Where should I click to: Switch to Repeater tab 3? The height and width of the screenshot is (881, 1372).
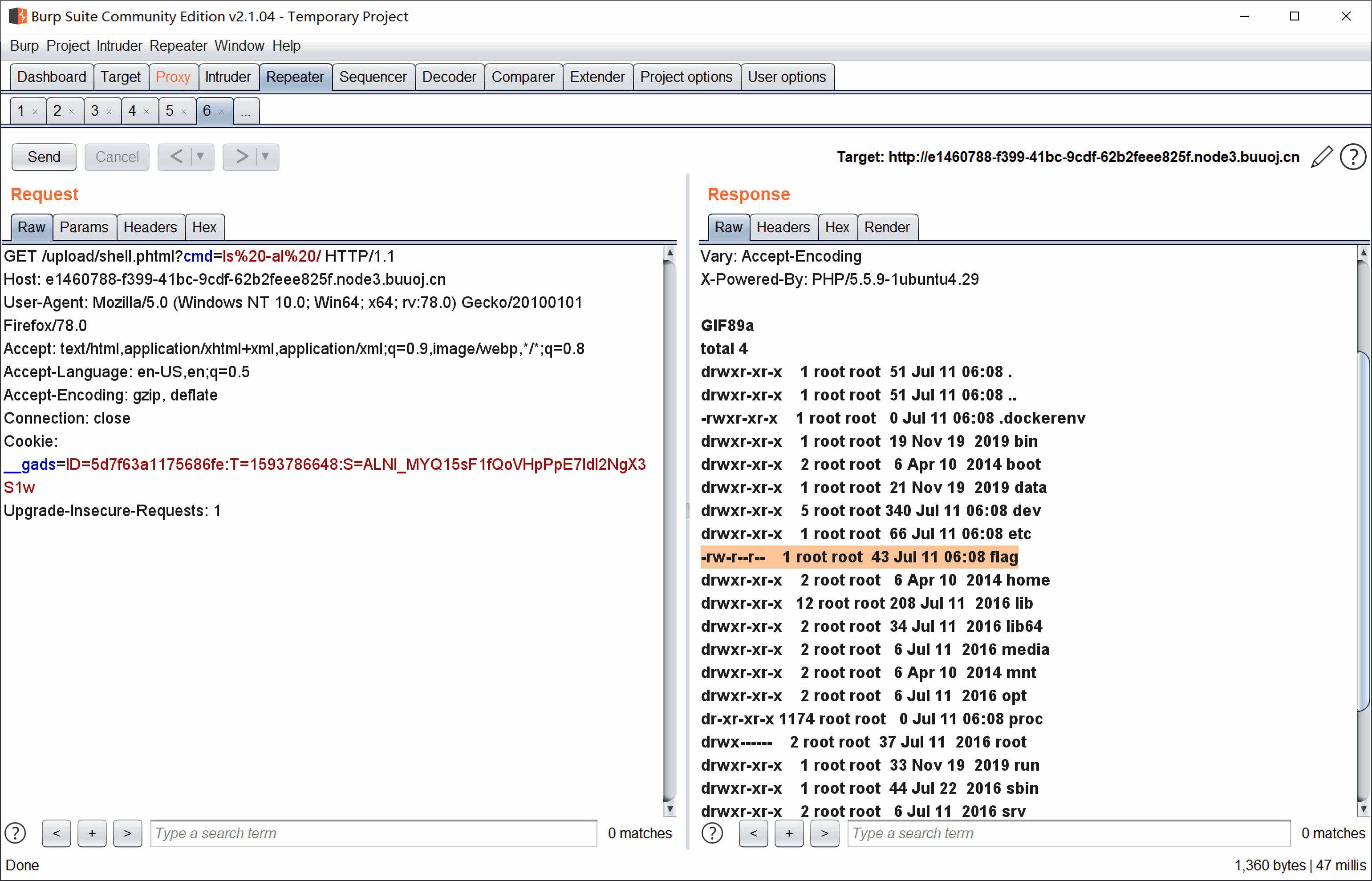(x=95, y=111)
